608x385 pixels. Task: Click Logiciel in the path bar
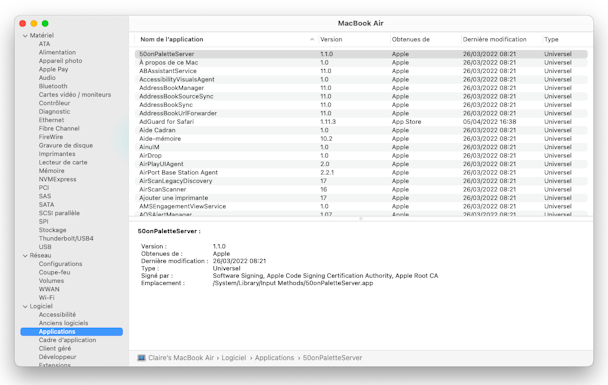click(234, 357)
